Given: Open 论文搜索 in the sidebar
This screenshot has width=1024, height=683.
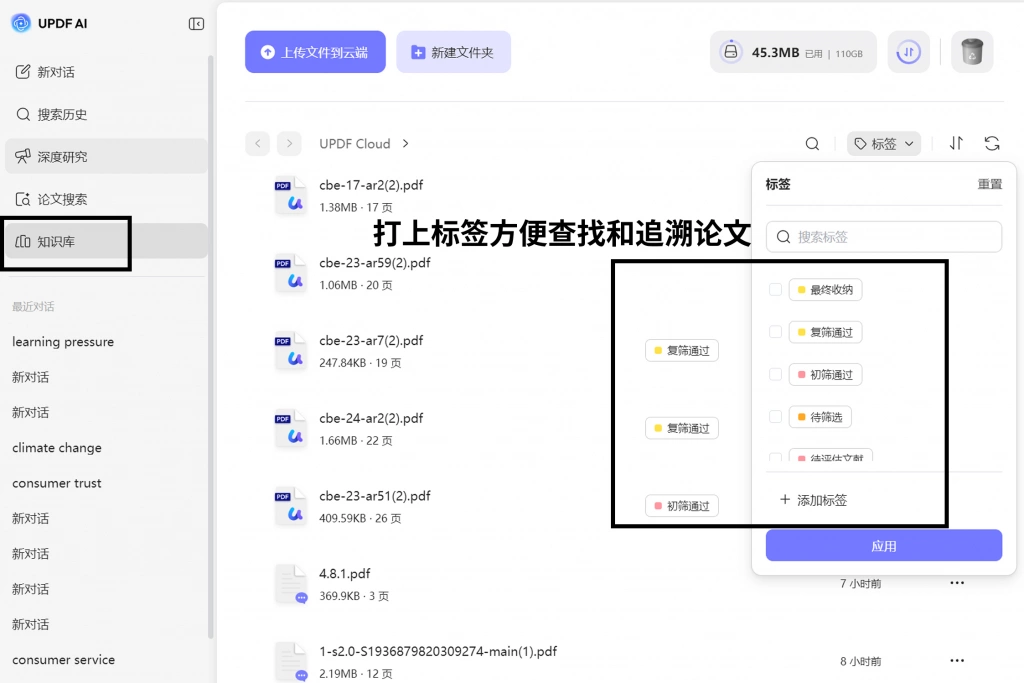Looking at the screenshot, I should point(106,199).
